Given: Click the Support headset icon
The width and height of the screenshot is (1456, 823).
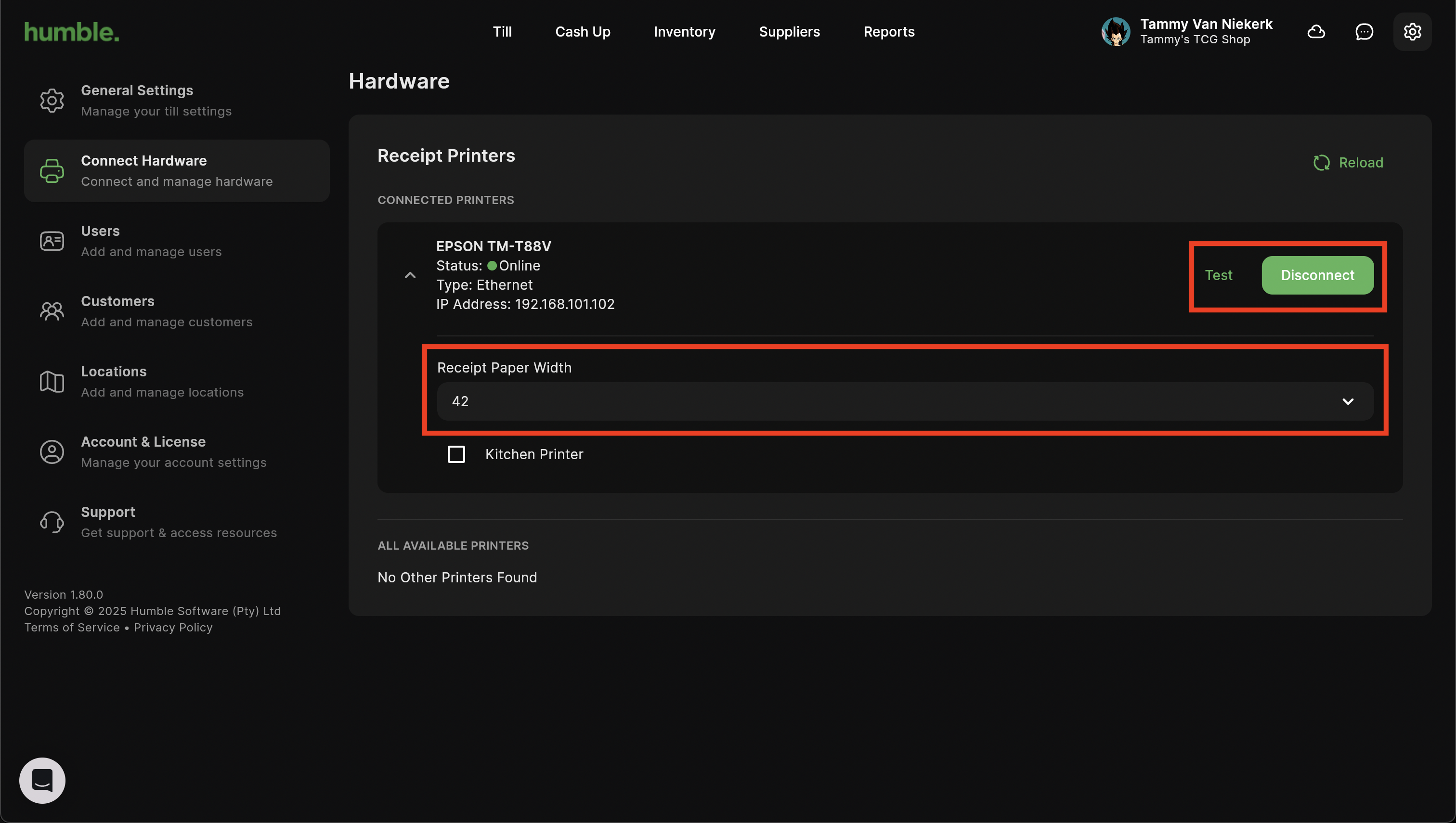Looking at the screenshot, I should pos(52,522).
